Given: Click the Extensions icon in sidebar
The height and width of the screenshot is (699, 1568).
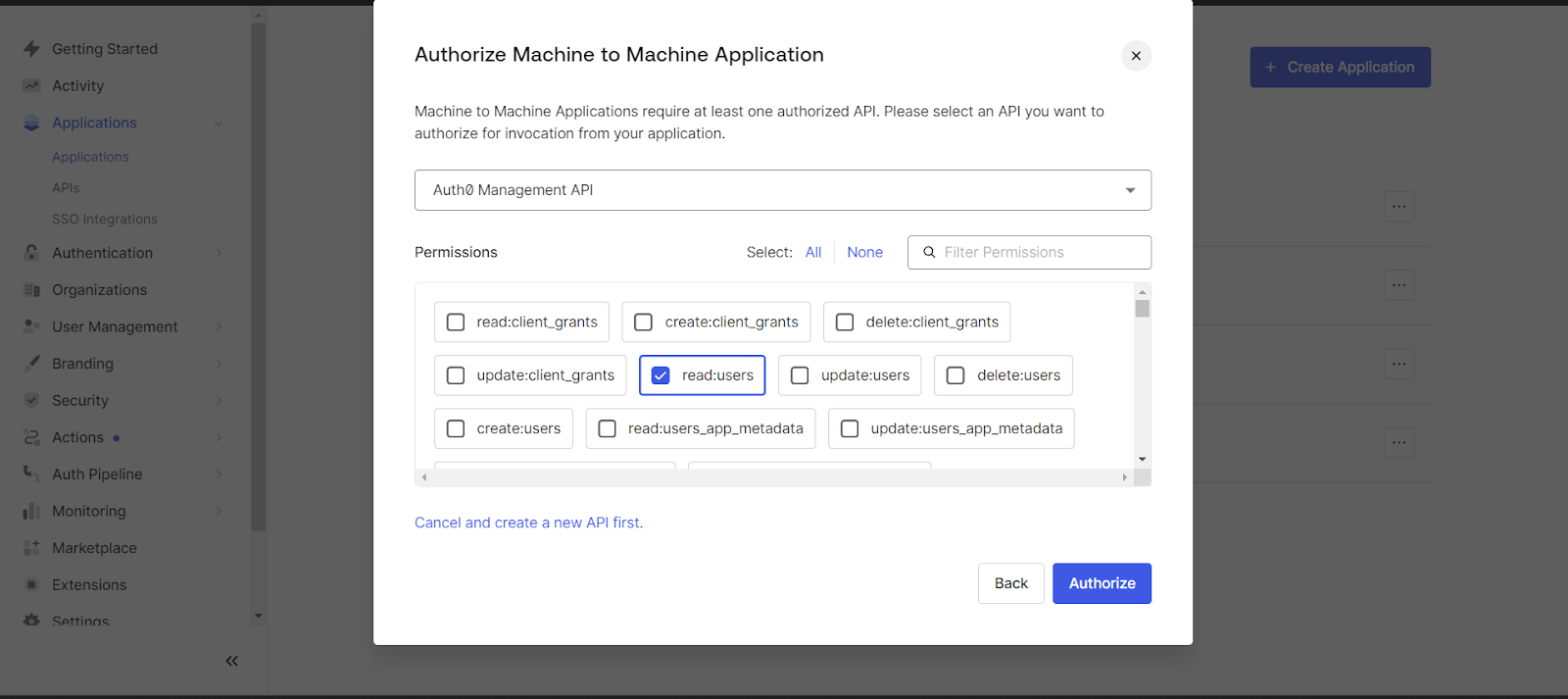Looking at the screenshot, I should click(31, 585).
